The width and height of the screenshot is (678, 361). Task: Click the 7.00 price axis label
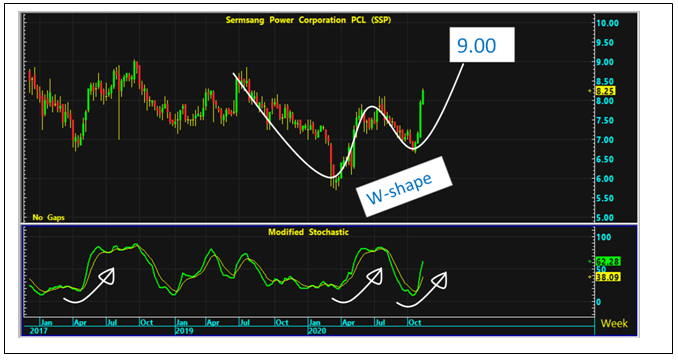605,140
